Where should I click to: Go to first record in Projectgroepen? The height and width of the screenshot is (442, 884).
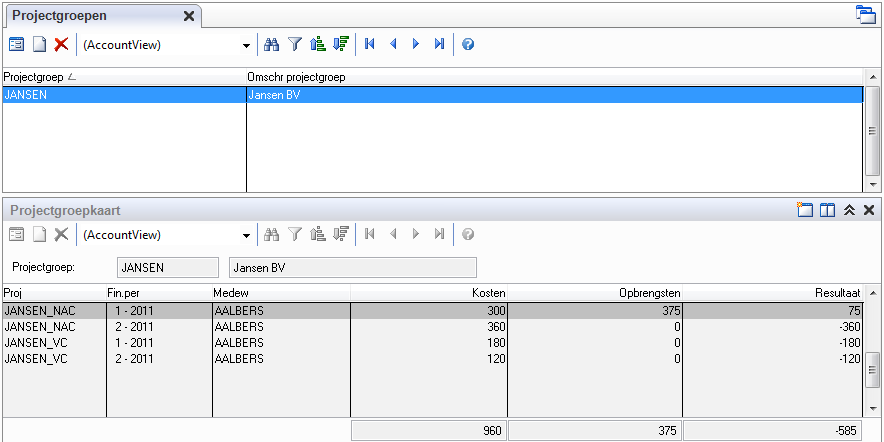(370, 45)
